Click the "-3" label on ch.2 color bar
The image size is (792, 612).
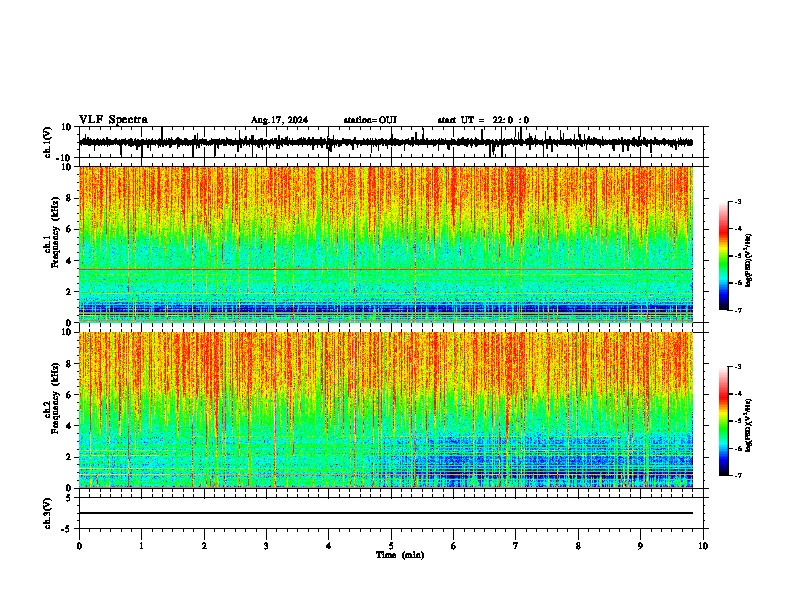(x=737, y=367)
